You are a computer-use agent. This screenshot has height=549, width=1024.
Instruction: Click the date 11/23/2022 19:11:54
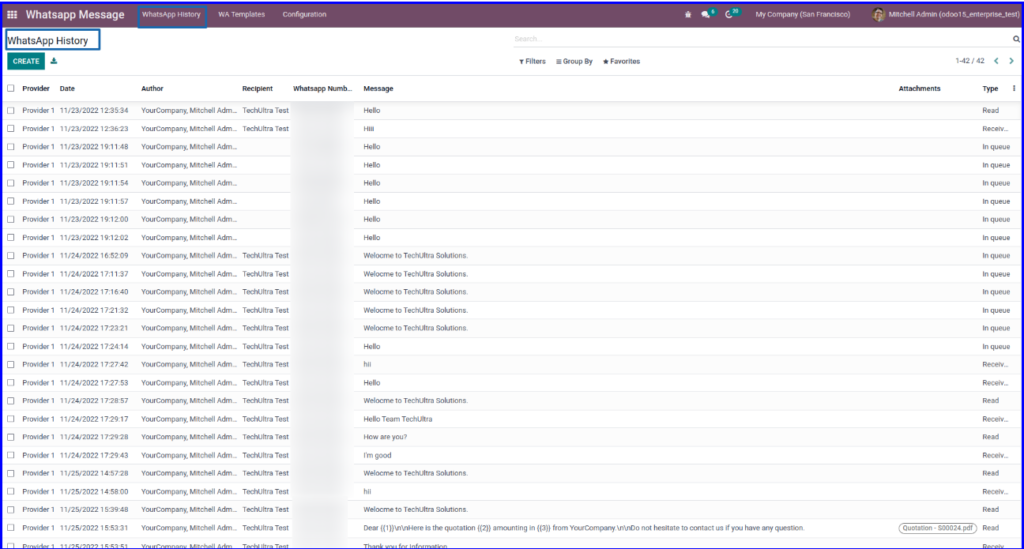click(x=94, y=183)
